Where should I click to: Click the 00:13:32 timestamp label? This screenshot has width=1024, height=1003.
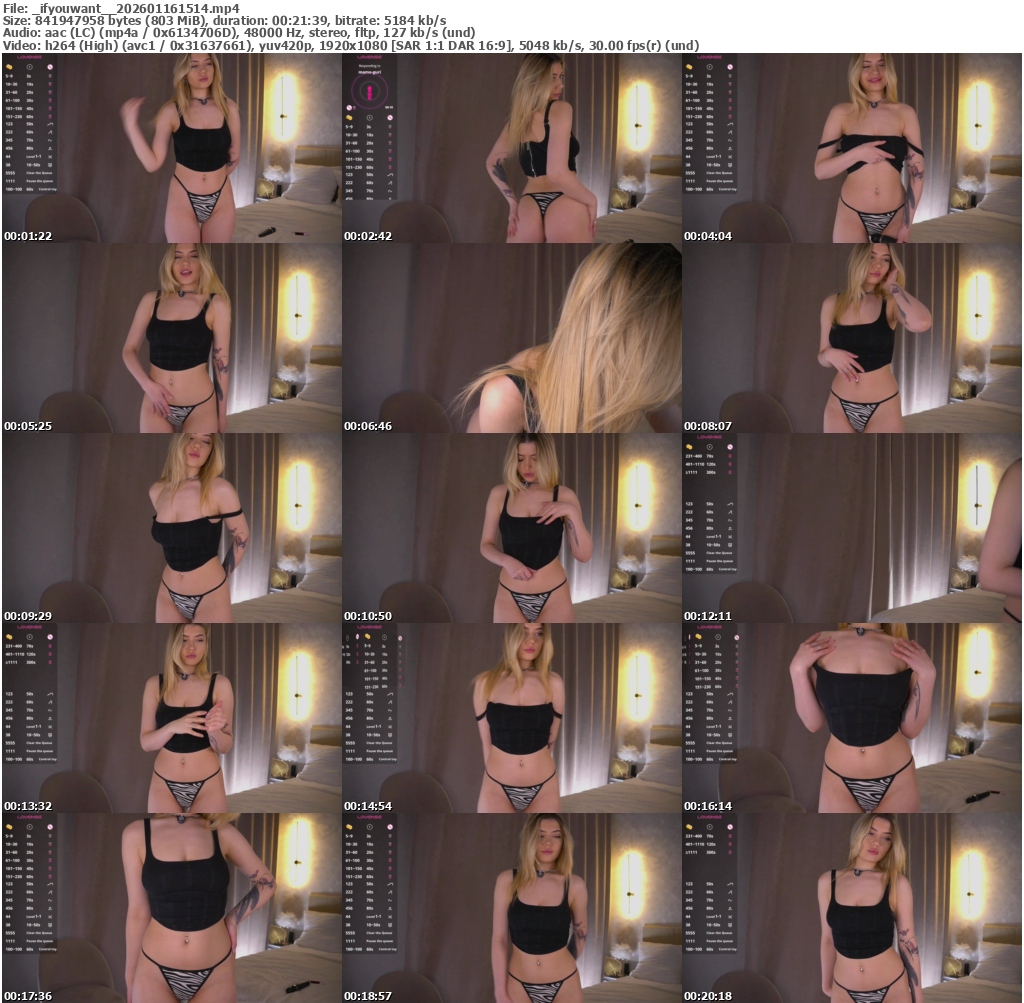click(x=28, y=805)
